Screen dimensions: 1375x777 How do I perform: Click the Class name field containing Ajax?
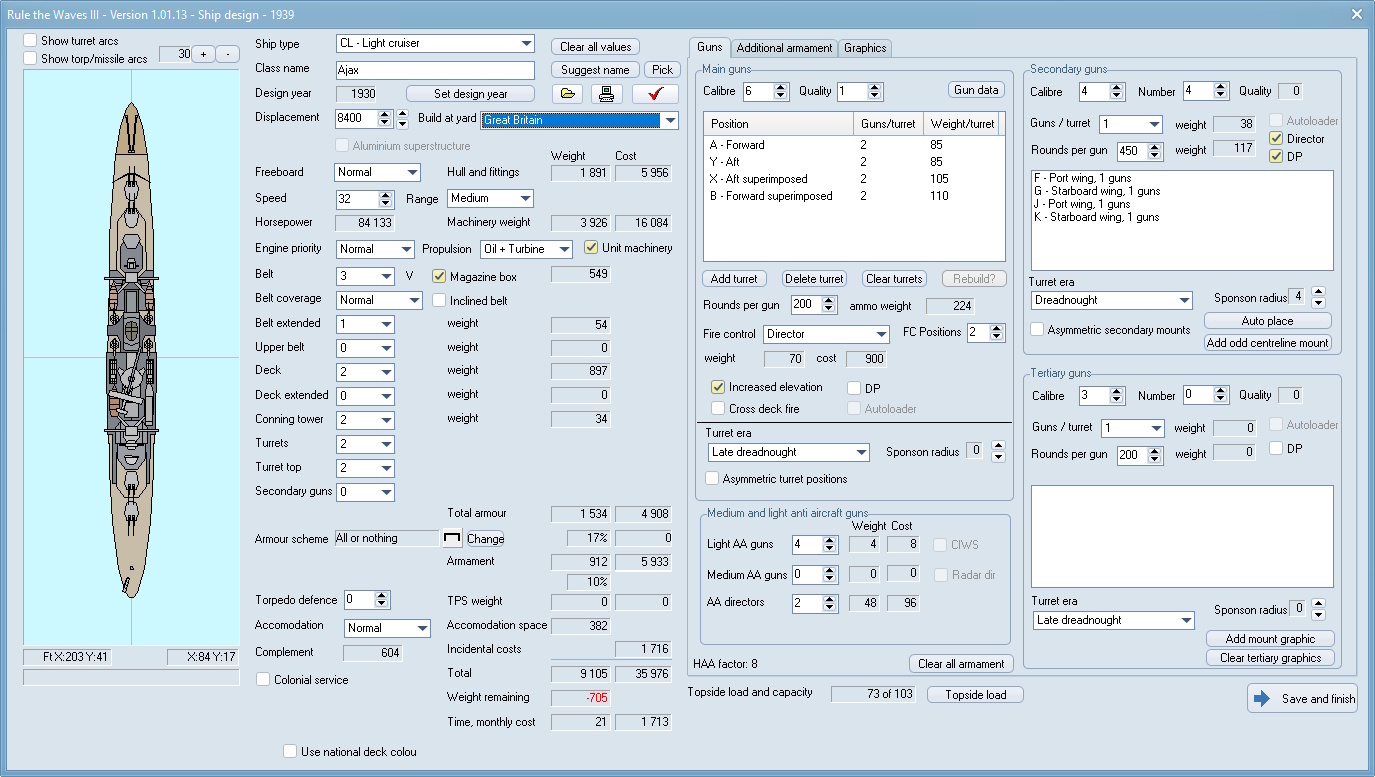tap(436, 70)
